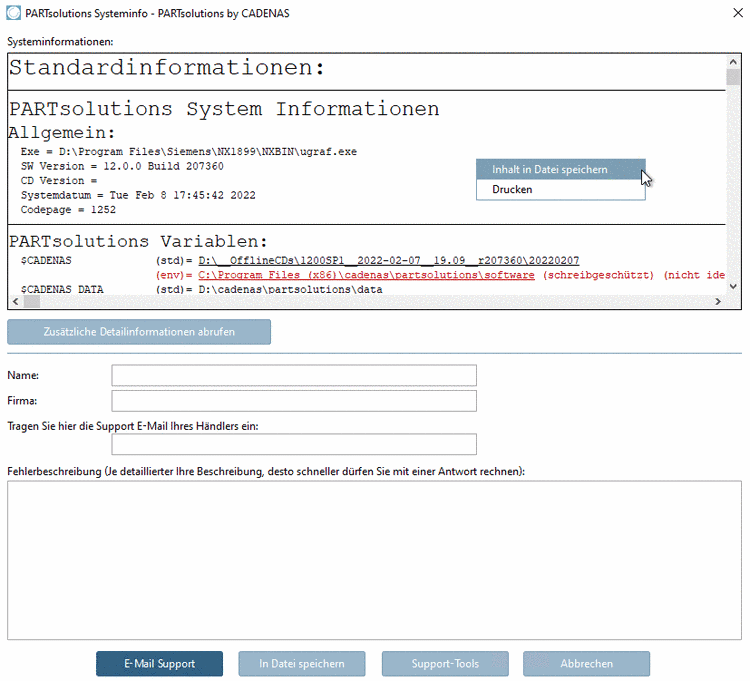
Task: Open the D:\__OfflineCDs path link
Action: click(388, 261)
